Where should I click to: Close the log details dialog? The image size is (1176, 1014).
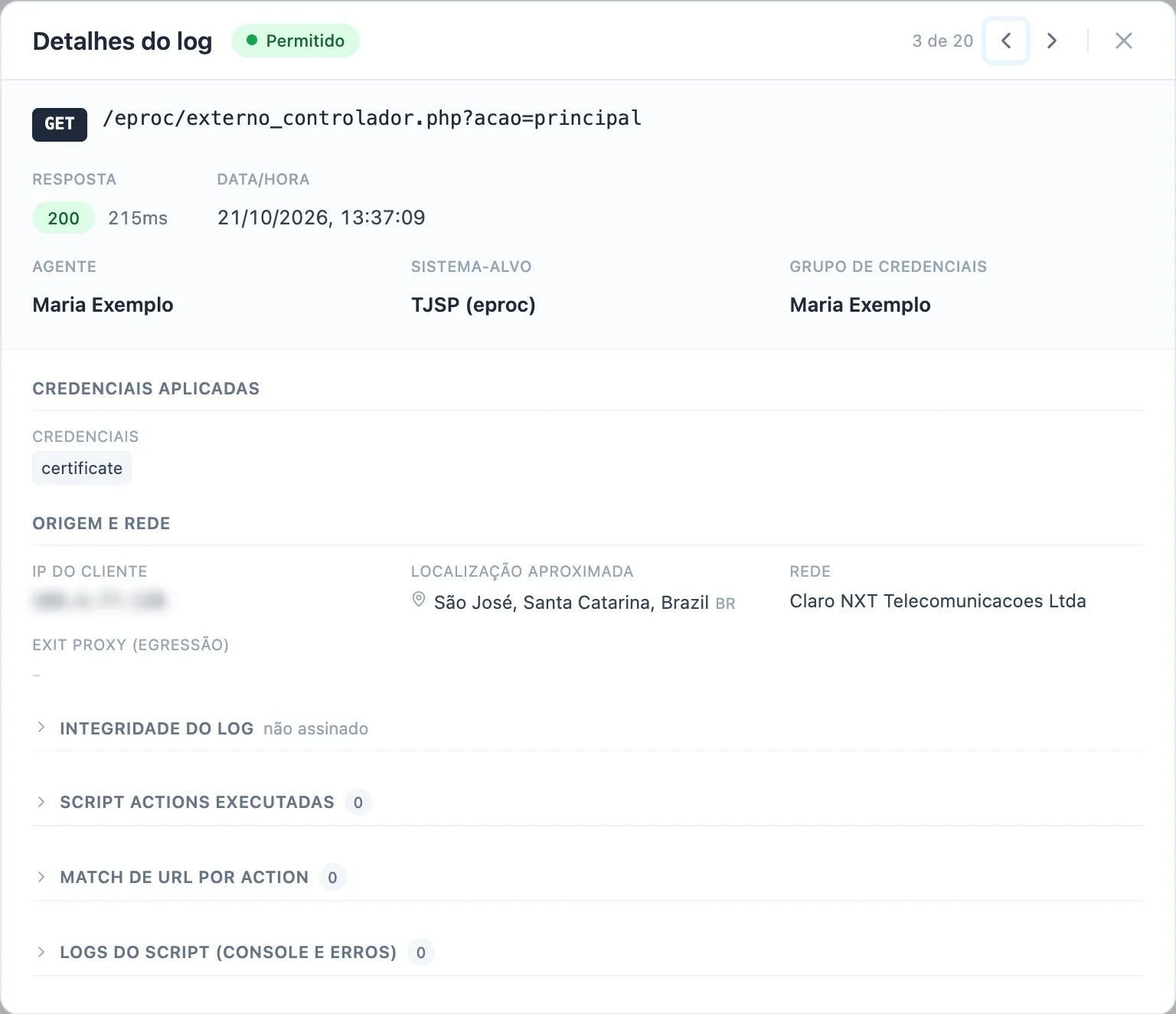(x=1123, y=41)
